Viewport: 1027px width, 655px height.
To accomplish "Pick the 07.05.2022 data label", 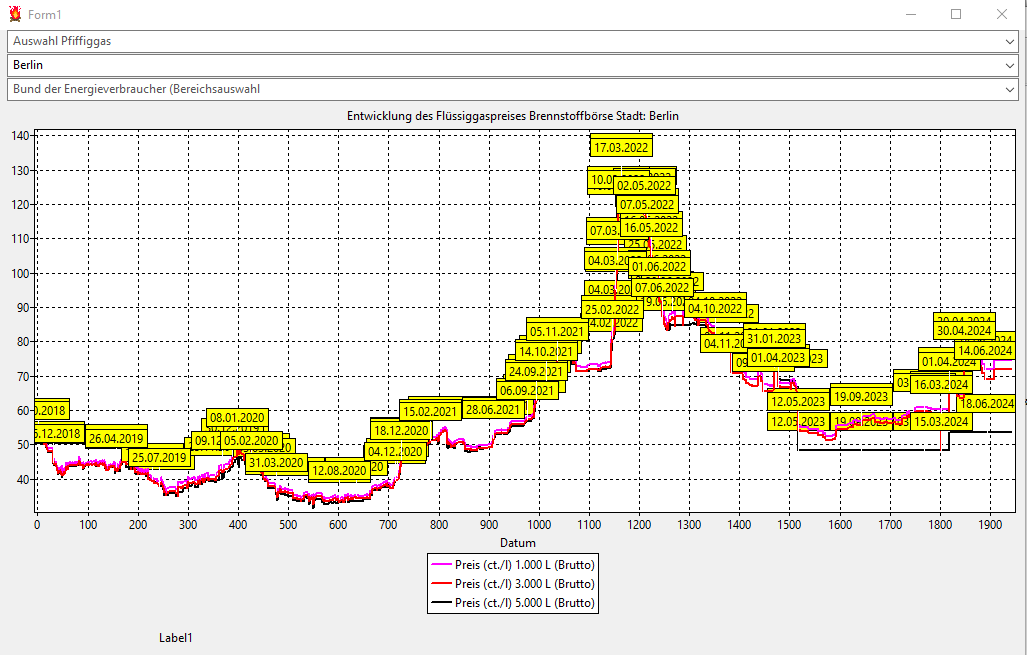I will click(647, 205).
